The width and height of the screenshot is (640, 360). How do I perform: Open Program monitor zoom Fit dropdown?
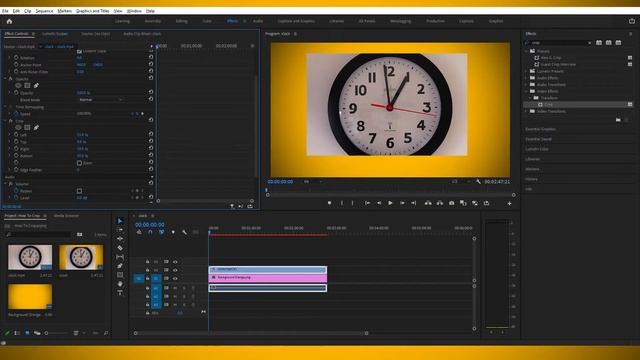coord(312,182)
